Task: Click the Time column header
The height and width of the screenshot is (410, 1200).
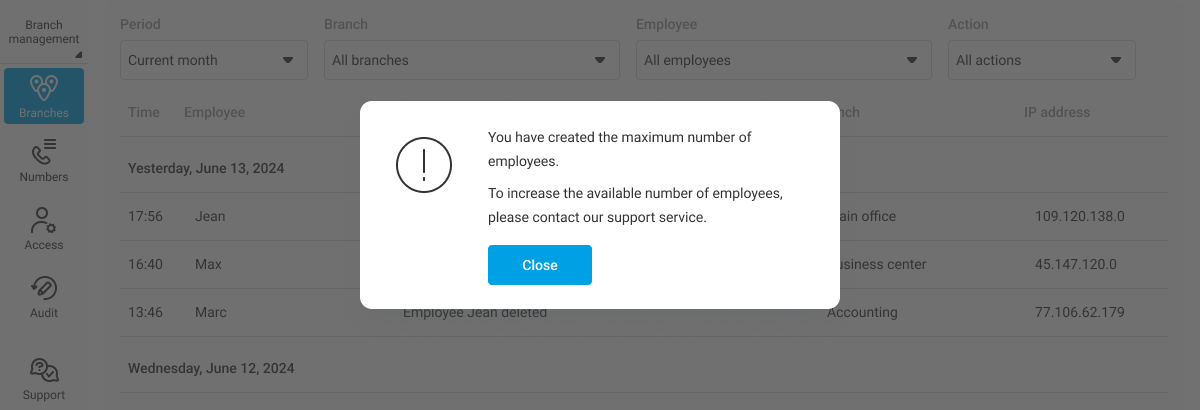Action: 144,112
